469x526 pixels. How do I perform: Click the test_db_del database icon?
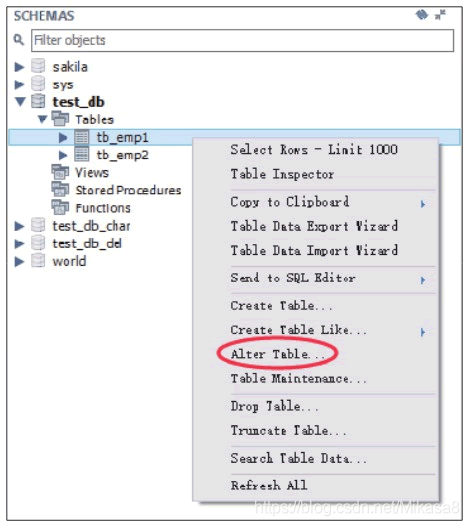(x=38, y=243)
